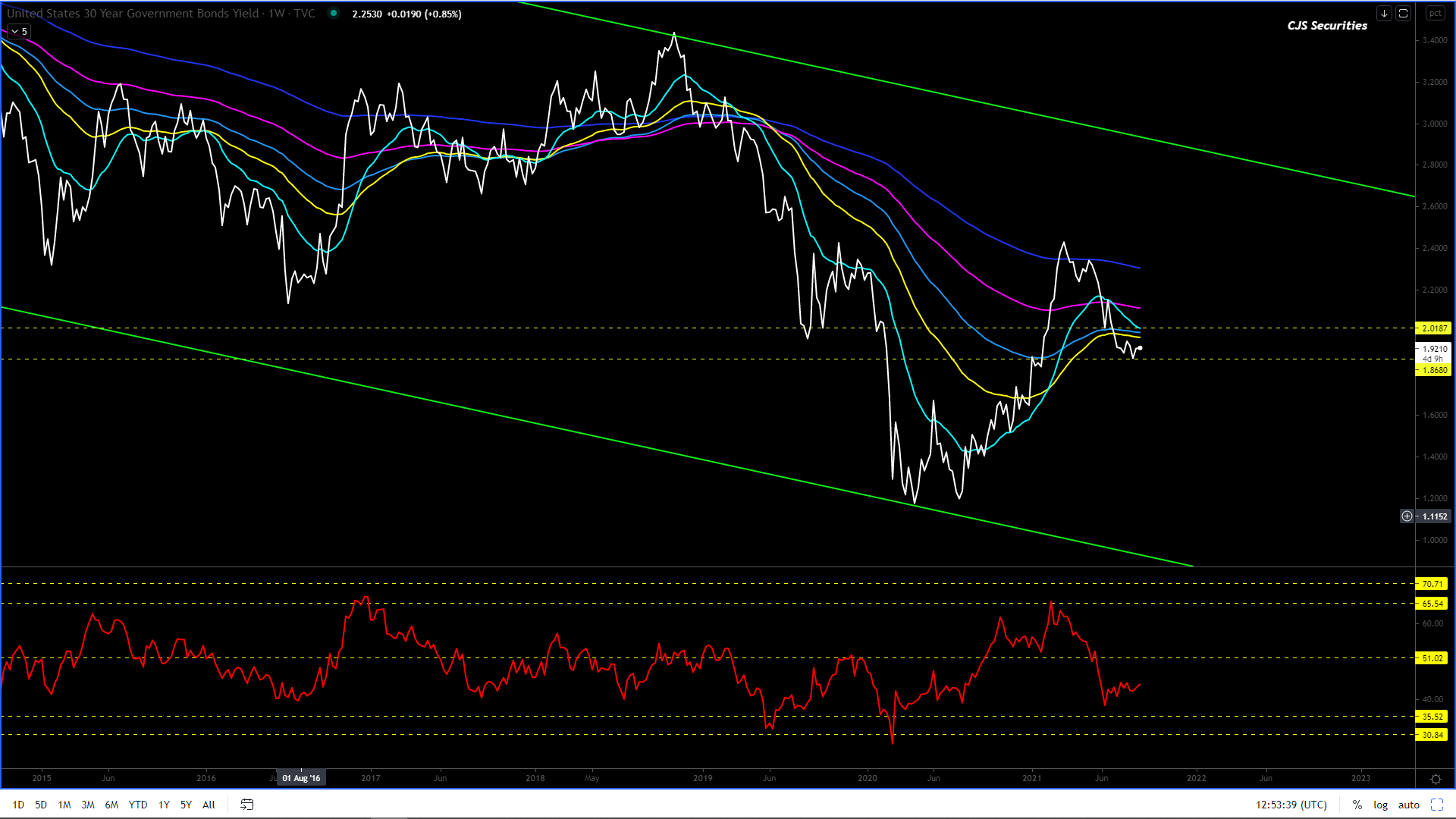Select the YTD time range
1456x819 pixels.
click(137, 805)
